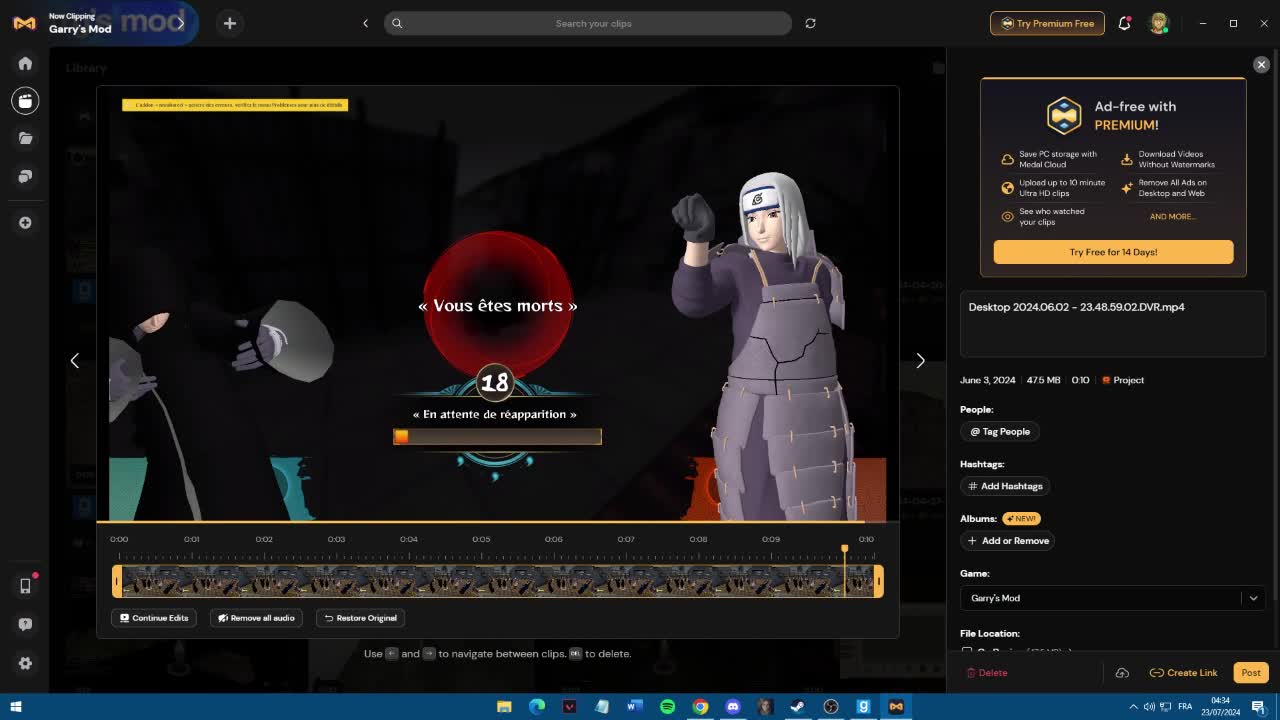1280x720 pixels.
Task: Open OBS Studio from the taskbar
Action: (830, 707)
